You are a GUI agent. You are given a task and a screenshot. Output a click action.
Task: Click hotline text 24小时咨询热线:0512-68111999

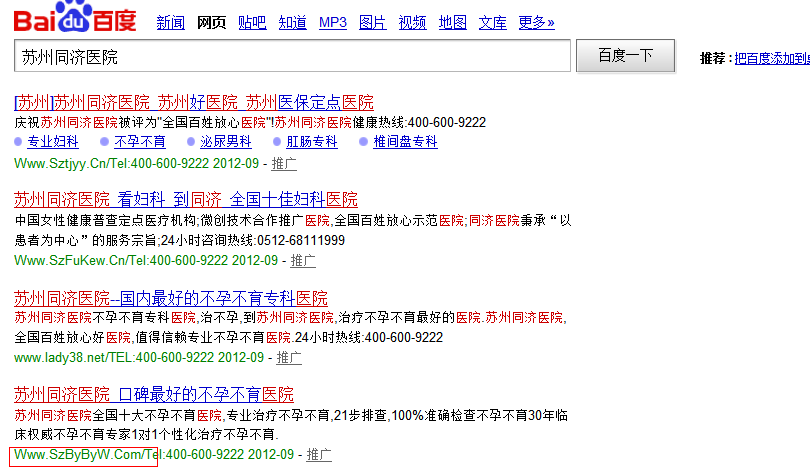click(253, 241)
